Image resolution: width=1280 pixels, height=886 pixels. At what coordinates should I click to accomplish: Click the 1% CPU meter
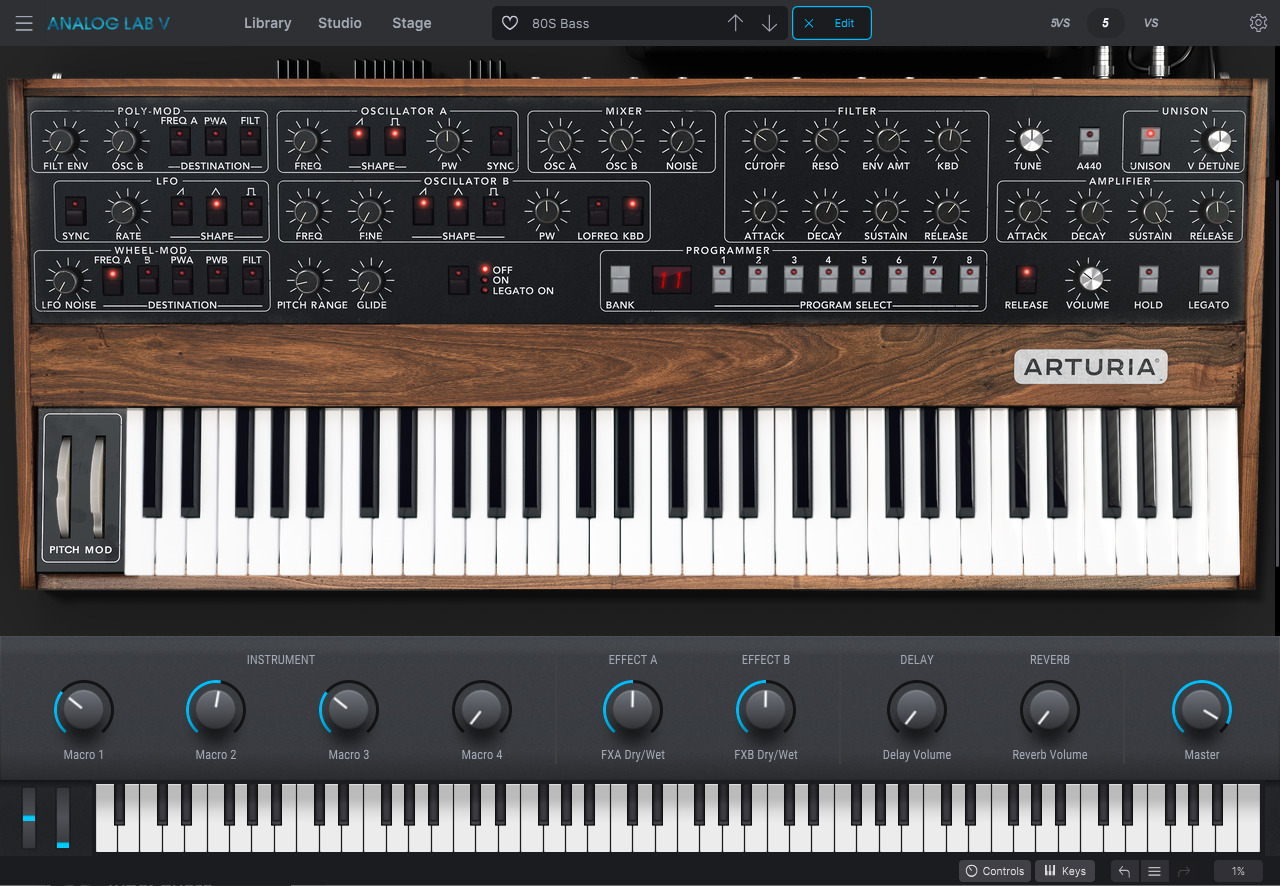point(1238,871)
